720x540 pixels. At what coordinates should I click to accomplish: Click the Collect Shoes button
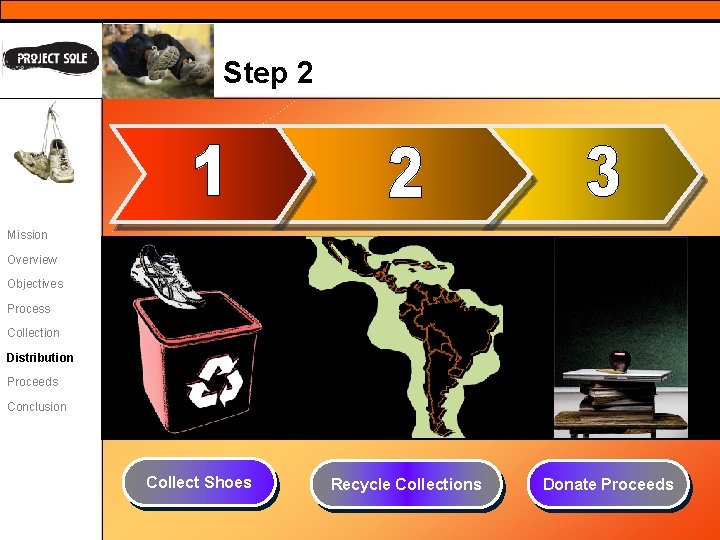point(199,483)
